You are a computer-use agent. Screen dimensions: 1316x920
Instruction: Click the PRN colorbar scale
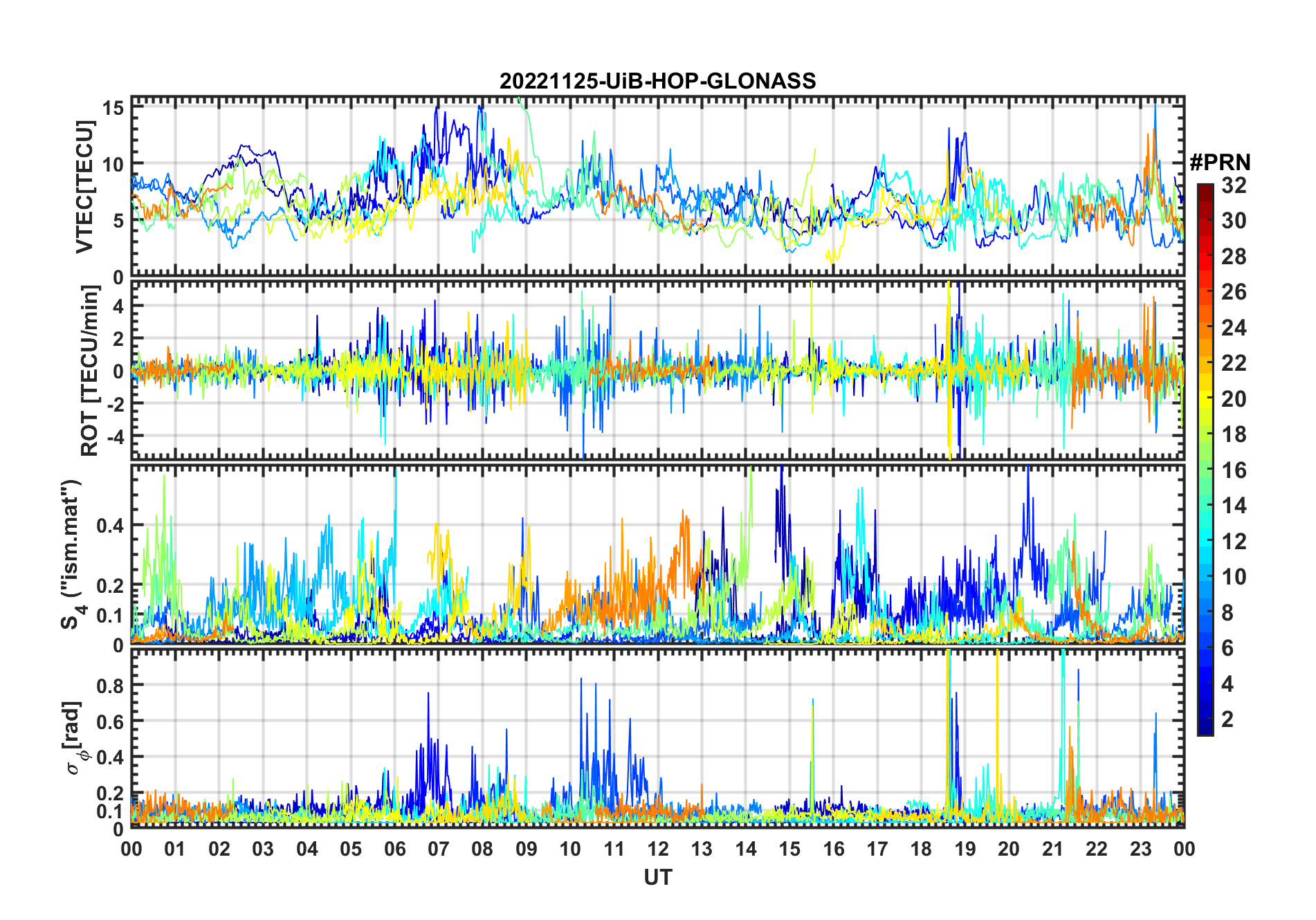[1205, 459]
